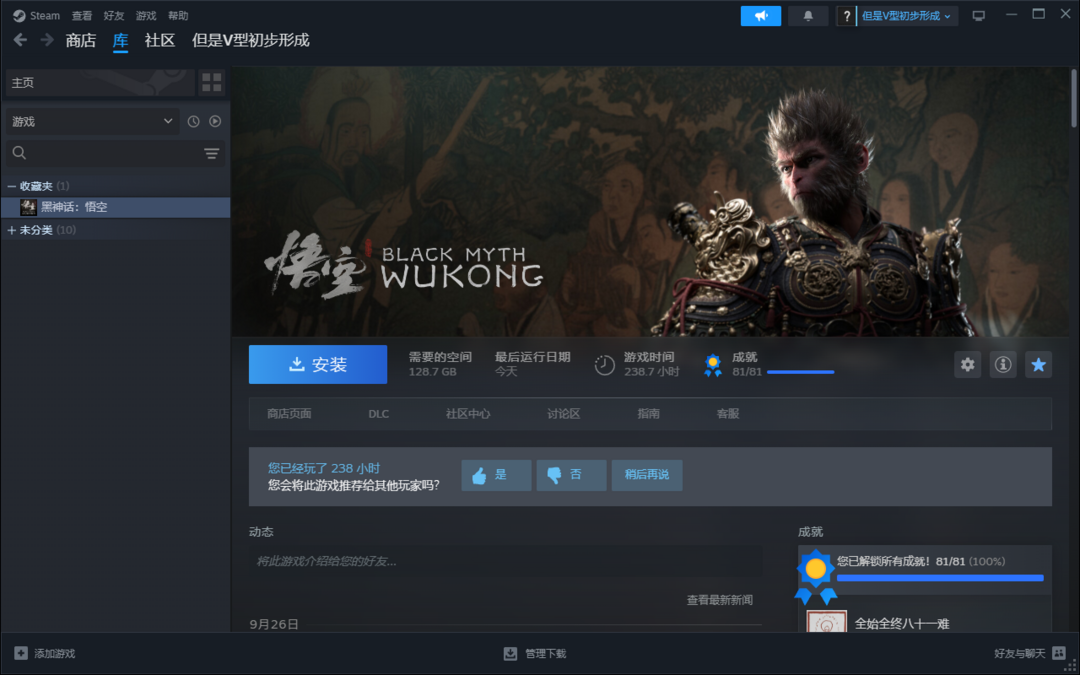The image size is (1080, 675).
Task: Click the 添加游戏 plus icon
Action: (21, 653)
